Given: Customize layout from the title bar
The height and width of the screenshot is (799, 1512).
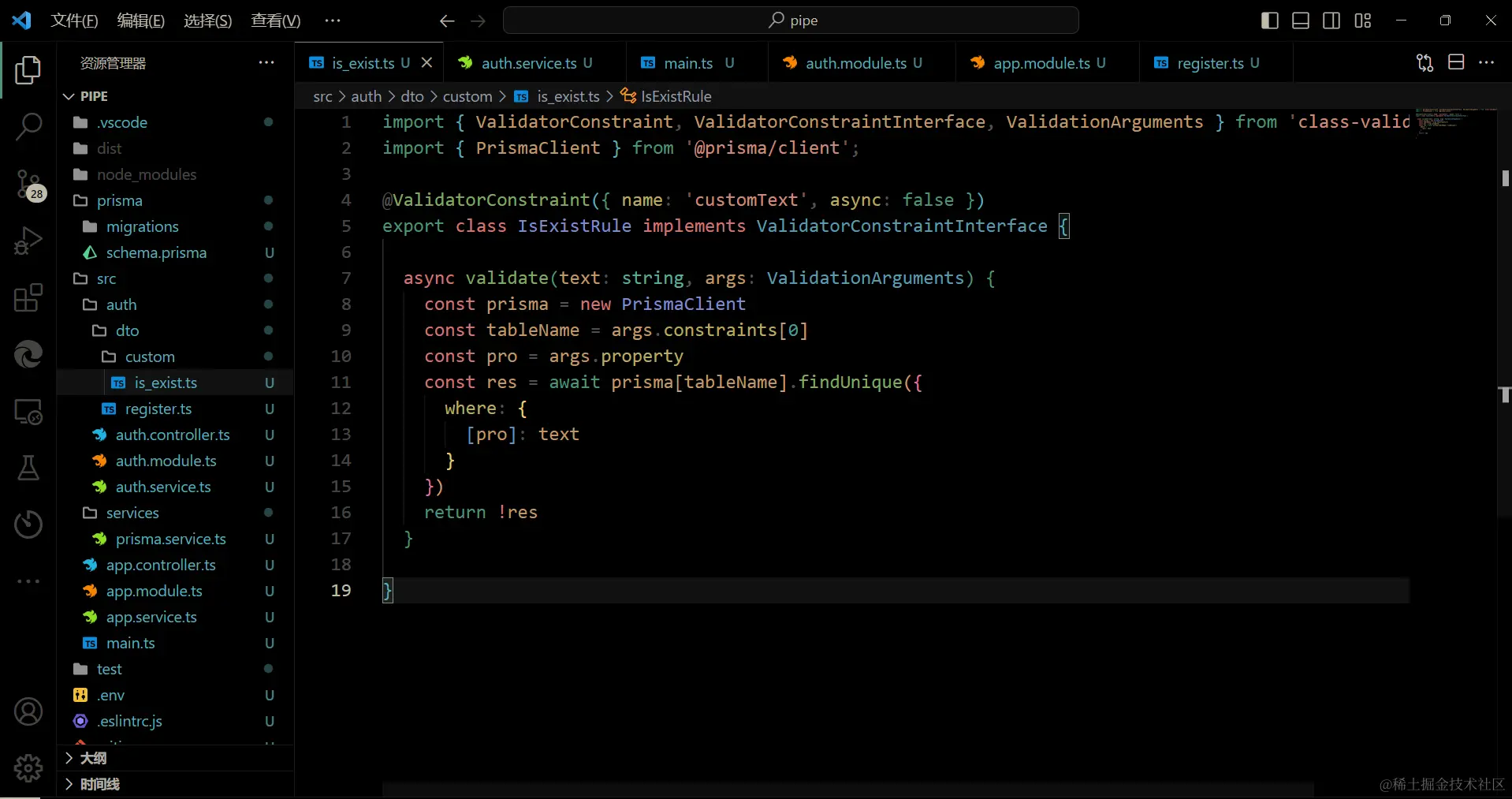Looking at the screenshot, I should 1363,21.
